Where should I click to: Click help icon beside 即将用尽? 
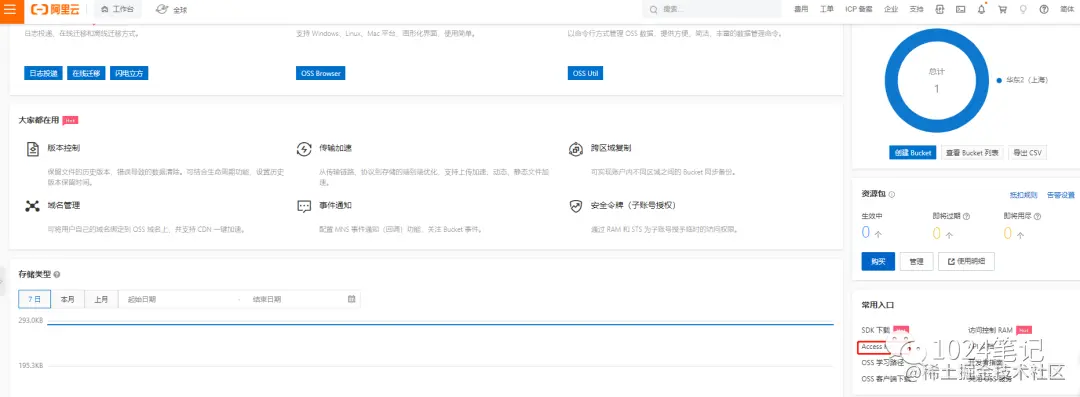click(x=1037, y=216)
